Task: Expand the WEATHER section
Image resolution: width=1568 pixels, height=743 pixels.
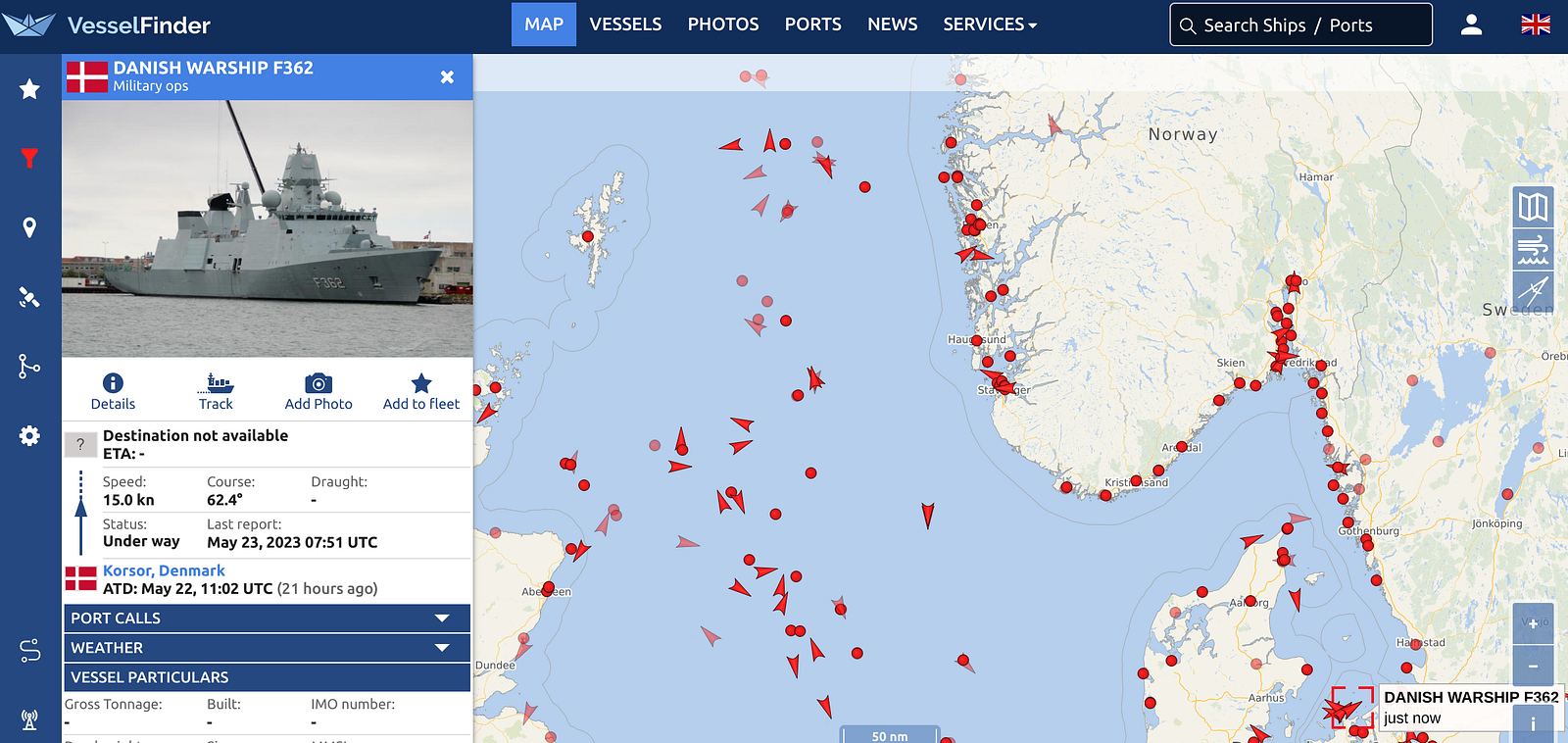Action: 267,648
